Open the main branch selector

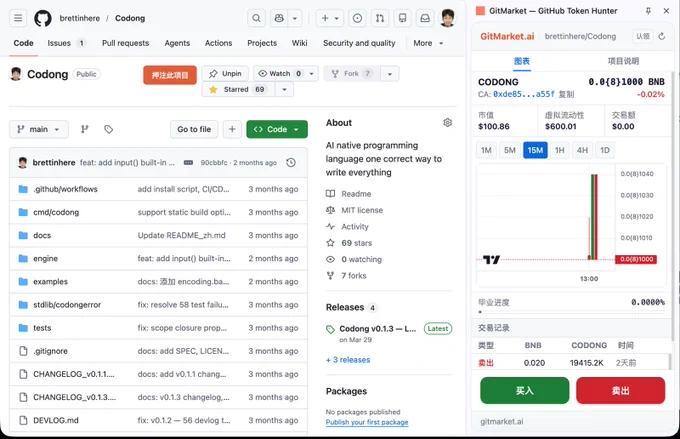tap(39, 129)
